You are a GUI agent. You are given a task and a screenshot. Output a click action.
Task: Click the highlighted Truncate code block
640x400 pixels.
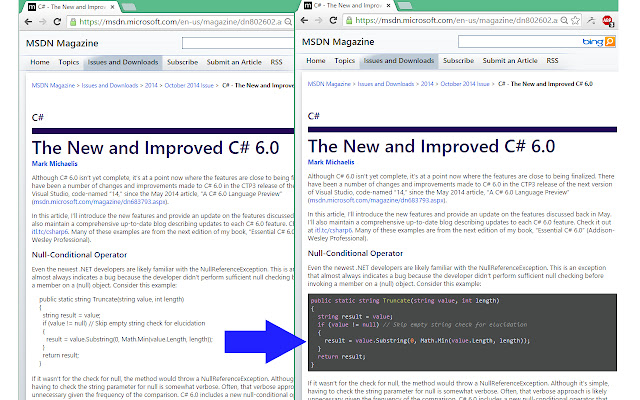462,332
